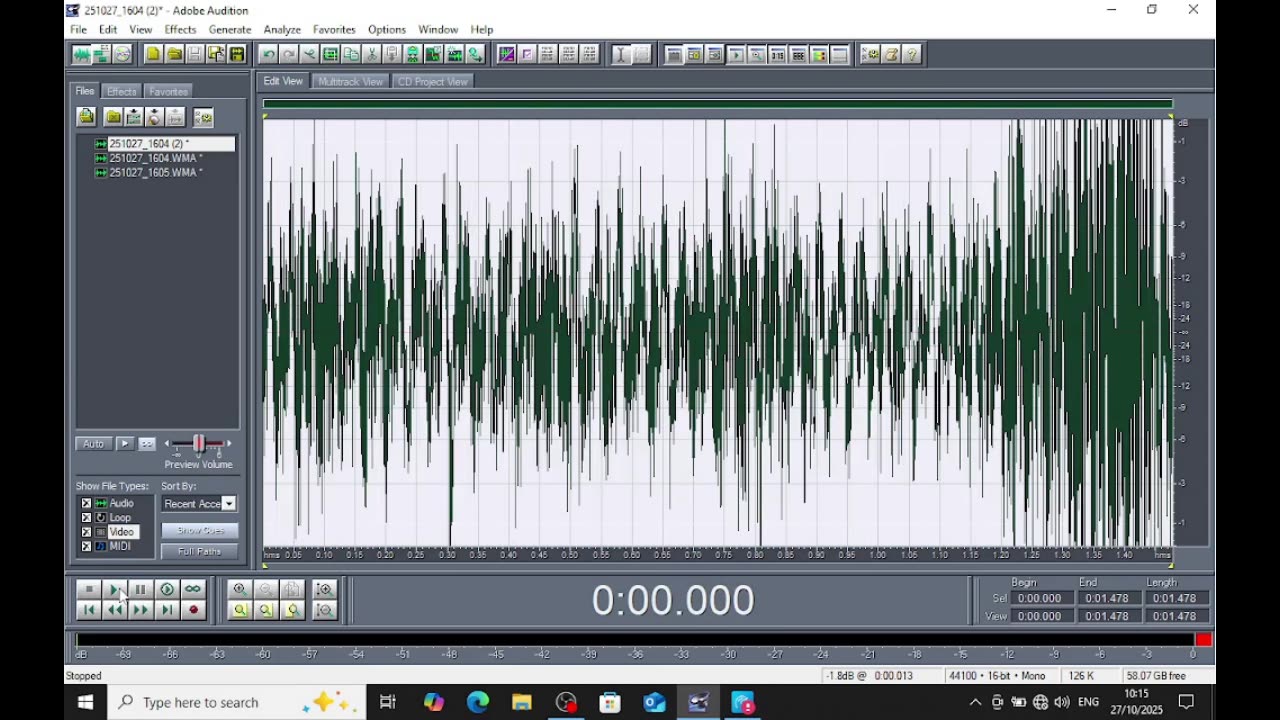Click the Windows Start button
Screen dimensions: 1280x720
click(x=85, y=702)
